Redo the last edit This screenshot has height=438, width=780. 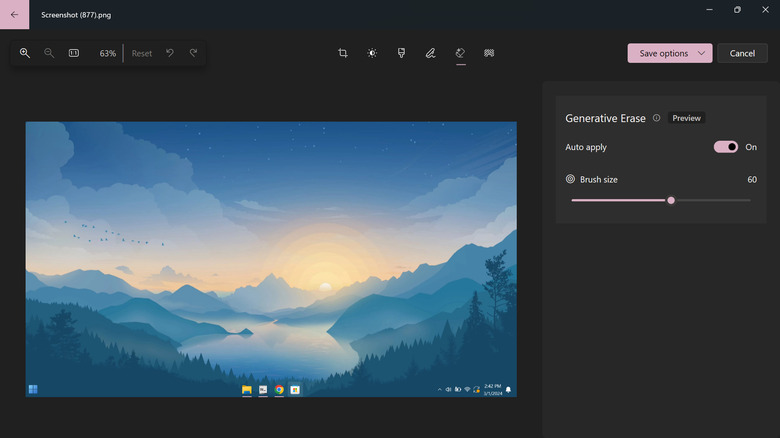point(194,53)
